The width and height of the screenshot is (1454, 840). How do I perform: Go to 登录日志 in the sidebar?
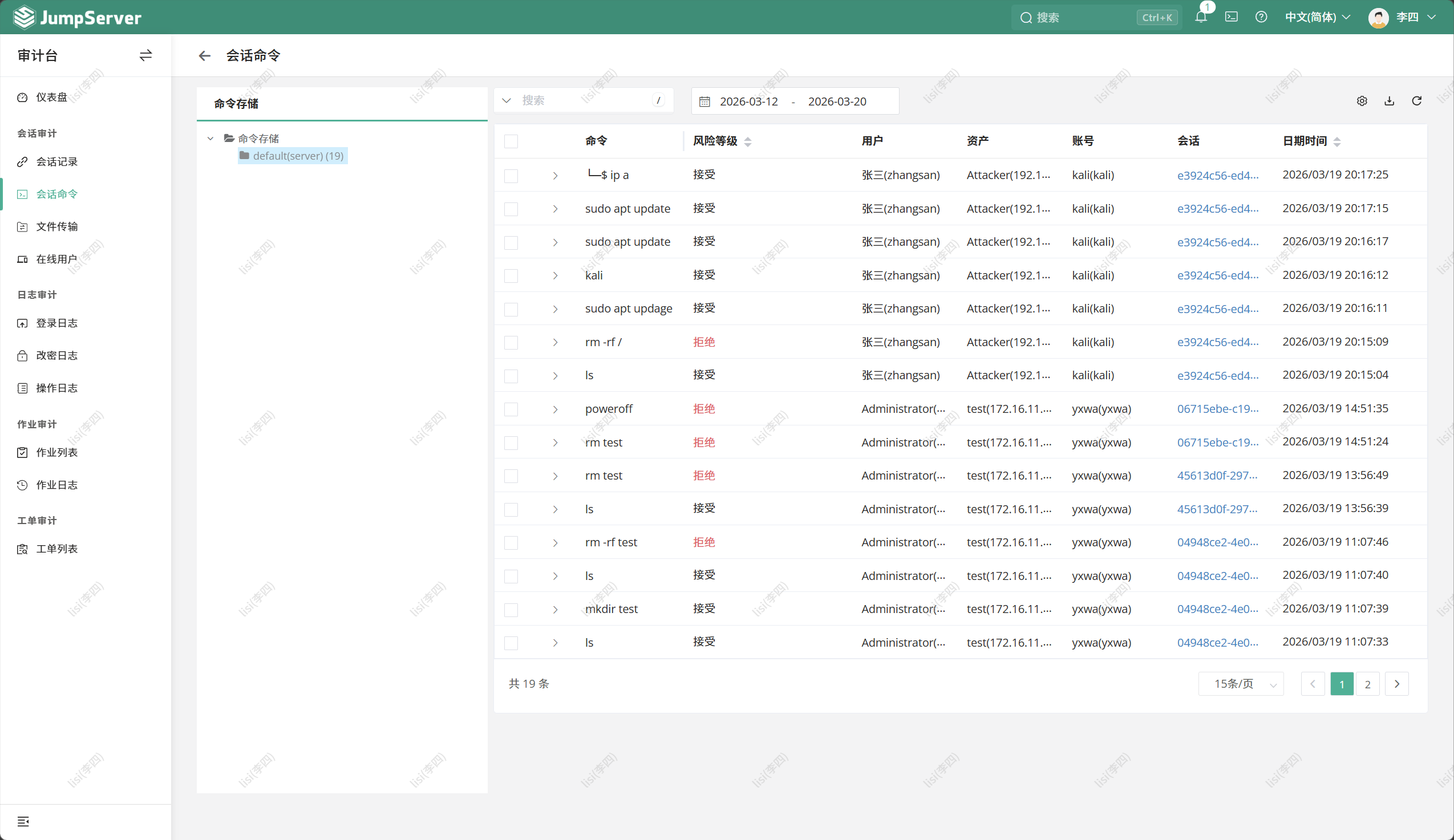tap(56, 323)
